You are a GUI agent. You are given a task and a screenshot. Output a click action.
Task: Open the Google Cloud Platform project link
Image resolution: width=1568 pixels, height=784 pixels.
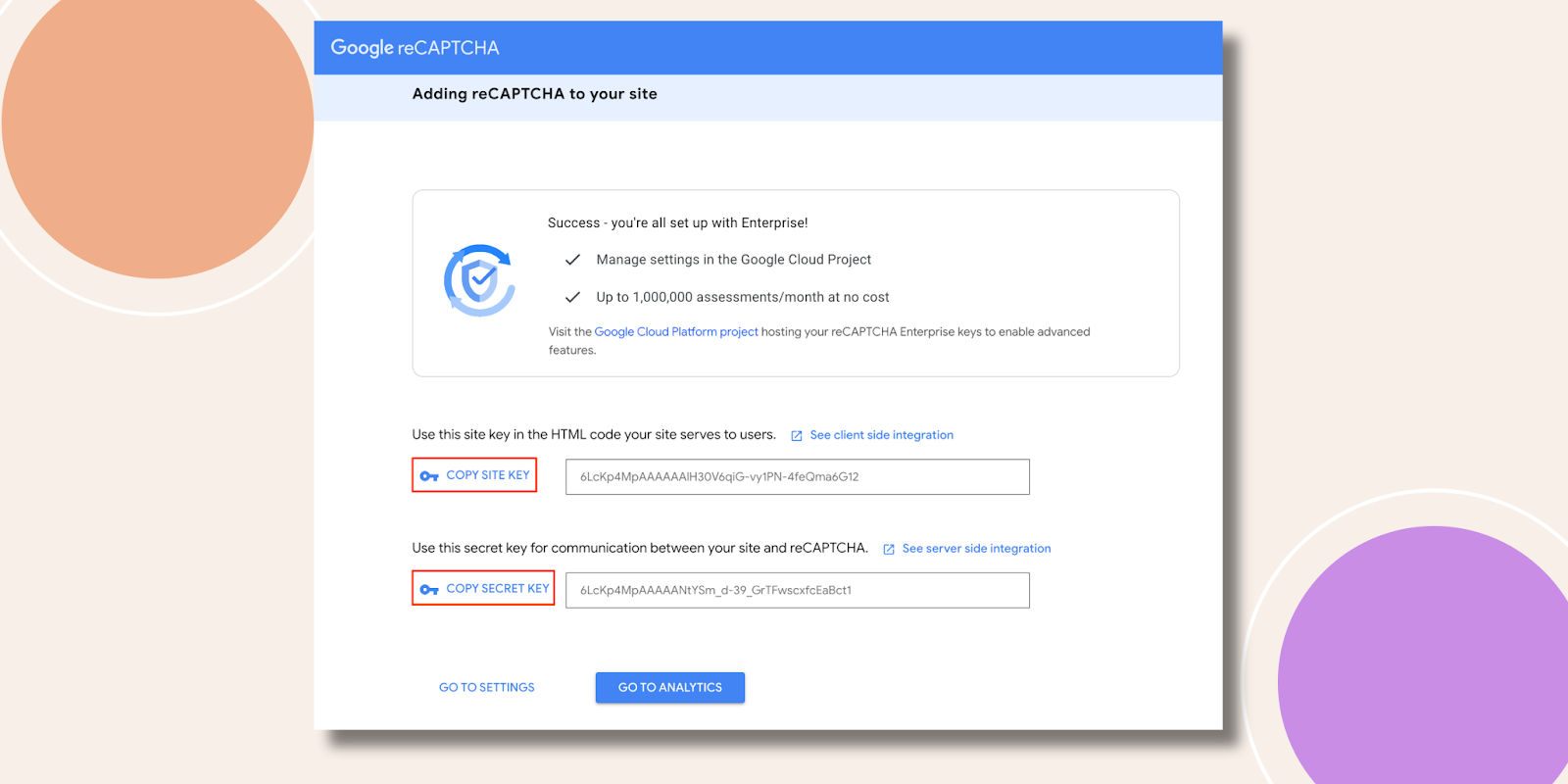click(675, 332)
